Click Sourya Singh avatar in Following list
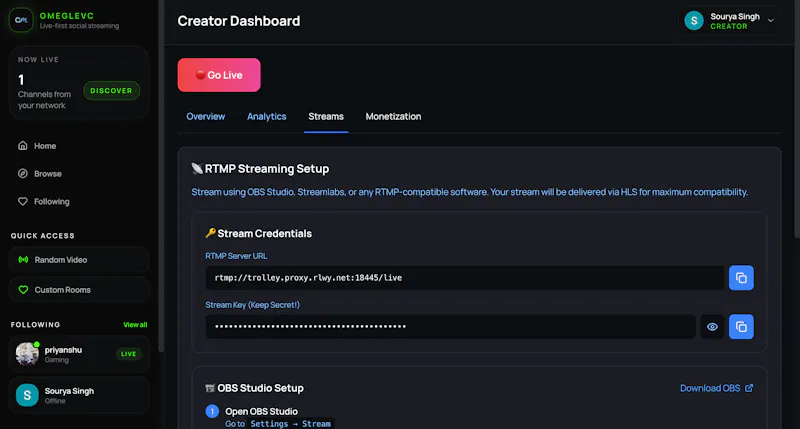 (27, 395)
